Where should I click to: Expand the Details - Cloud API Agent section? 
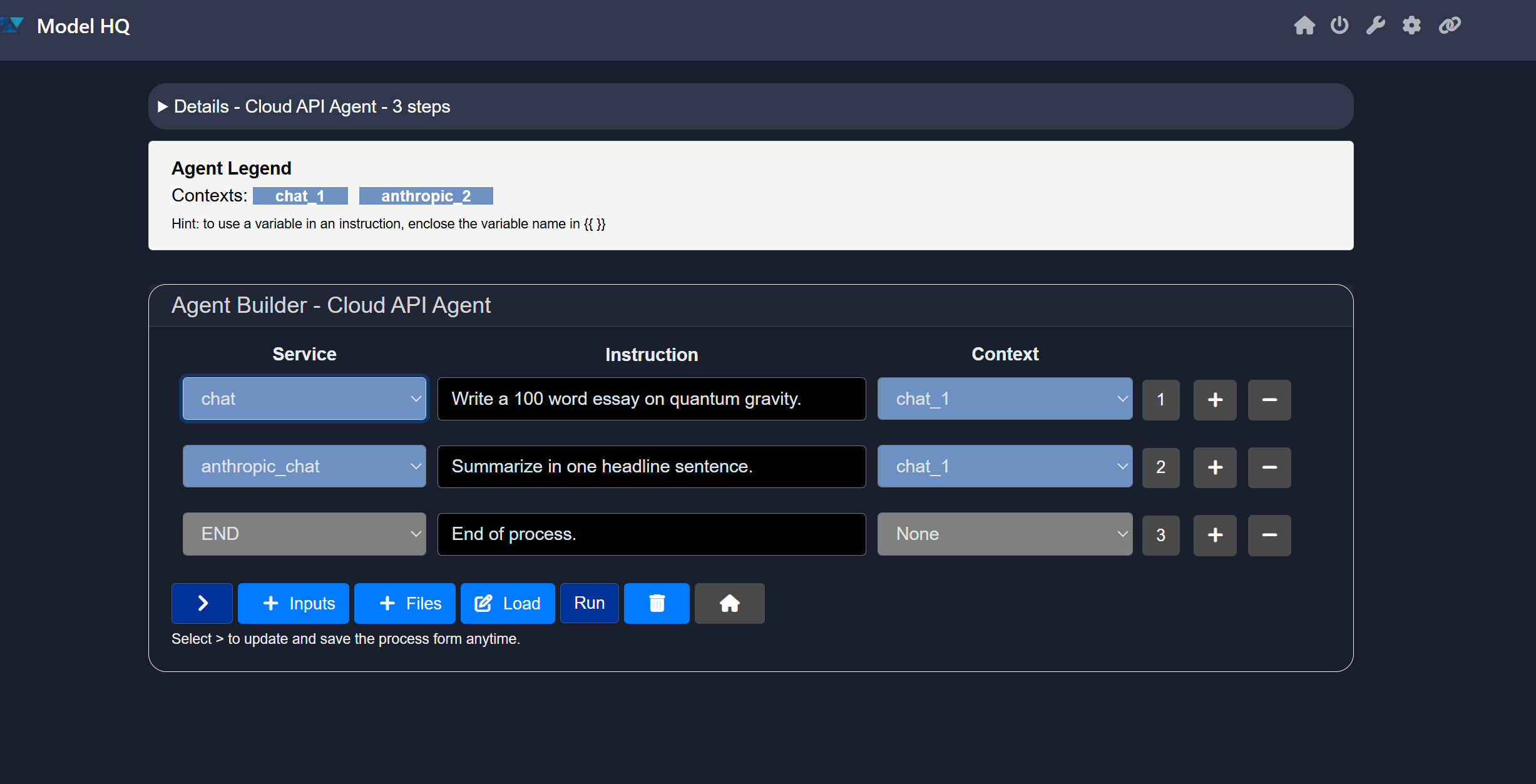coord(163,106)
